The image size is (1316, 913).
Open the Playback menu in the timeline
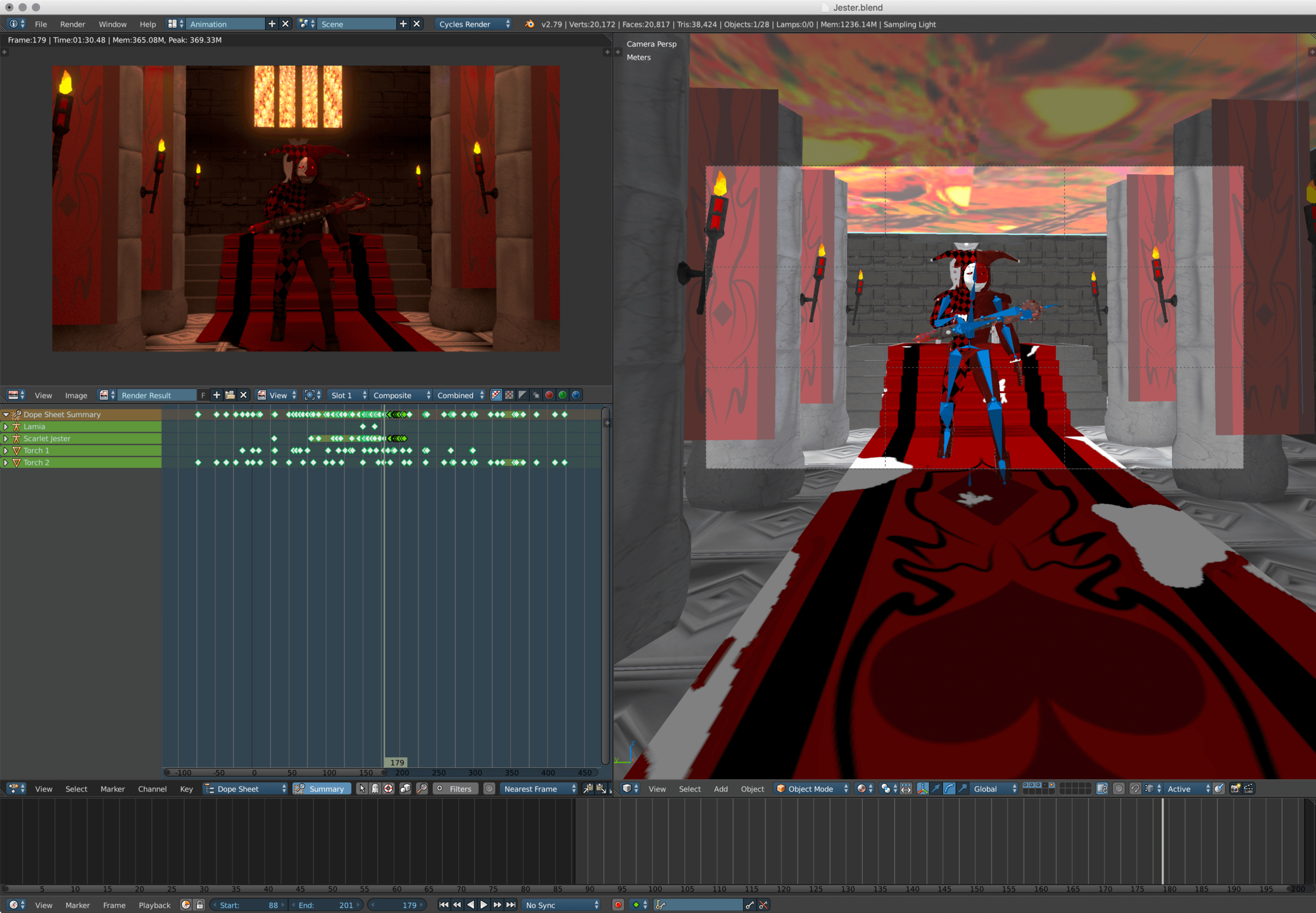(x=154, y=905)
